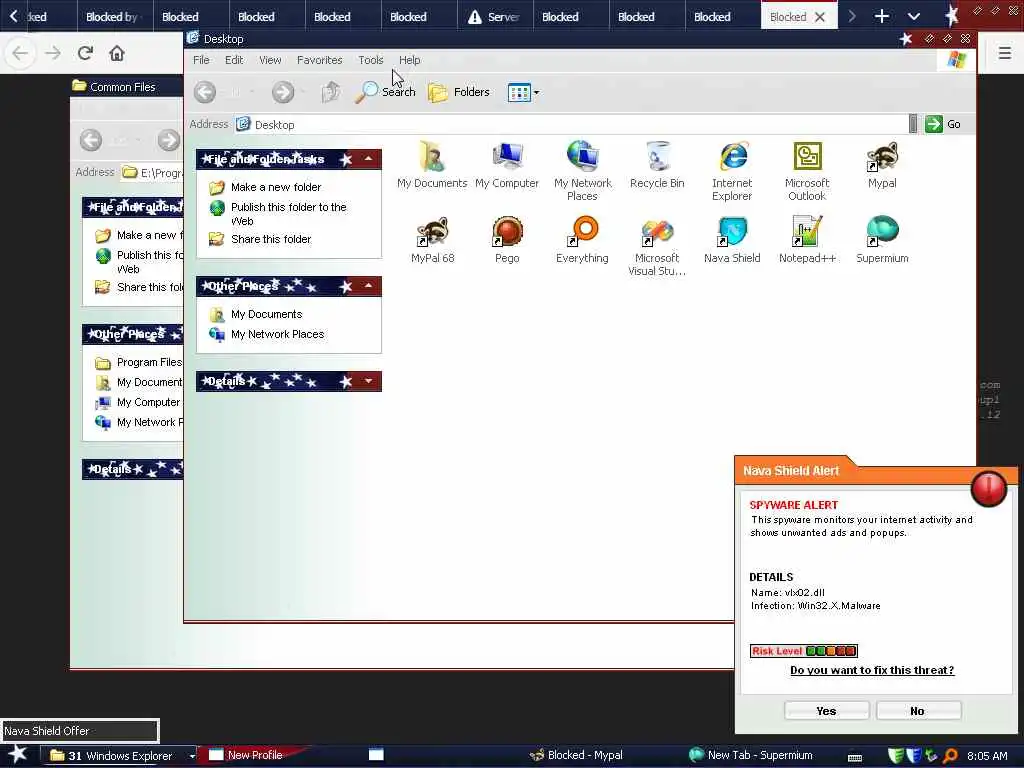This screenshot has width=1024, height=768.
Task: Open the Favorites menu
Action: pos(319,60)
